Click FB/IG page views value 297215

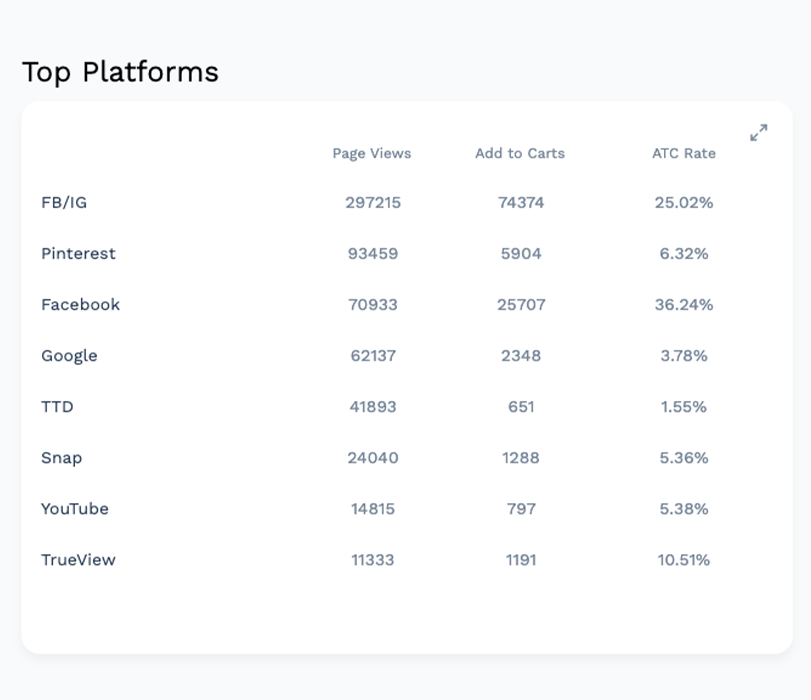373,202
